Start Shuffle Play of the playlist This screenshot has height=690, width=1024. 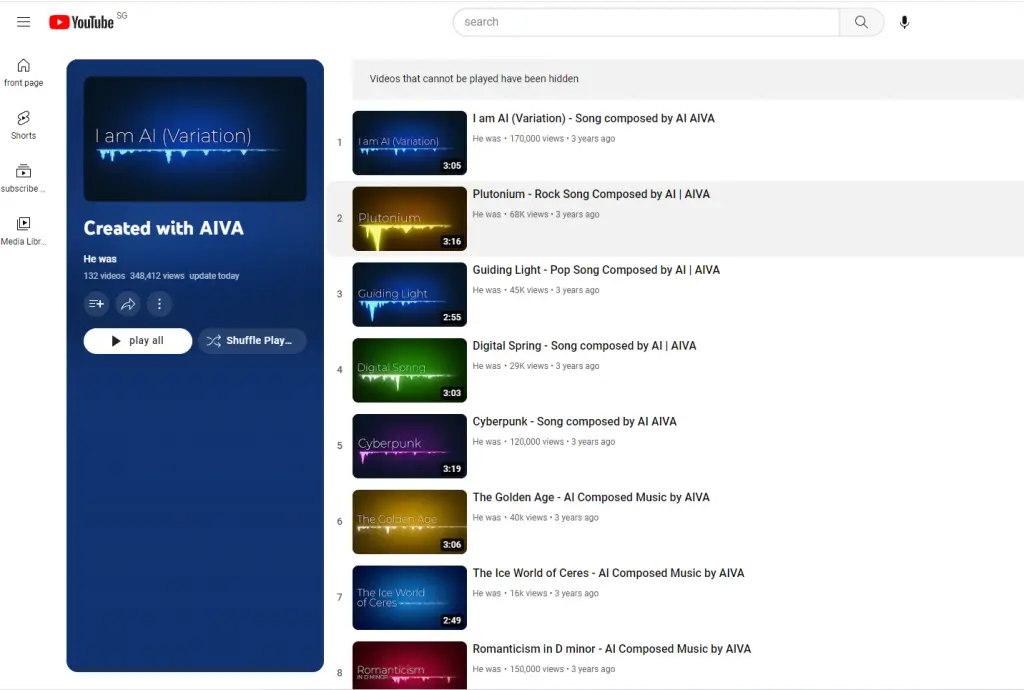point(252,341)
